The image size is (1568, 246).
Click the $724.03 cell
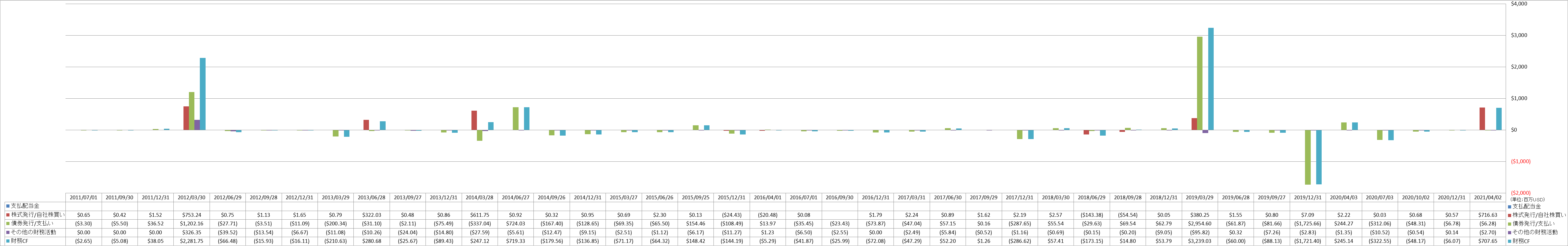(x=516, y=224)
